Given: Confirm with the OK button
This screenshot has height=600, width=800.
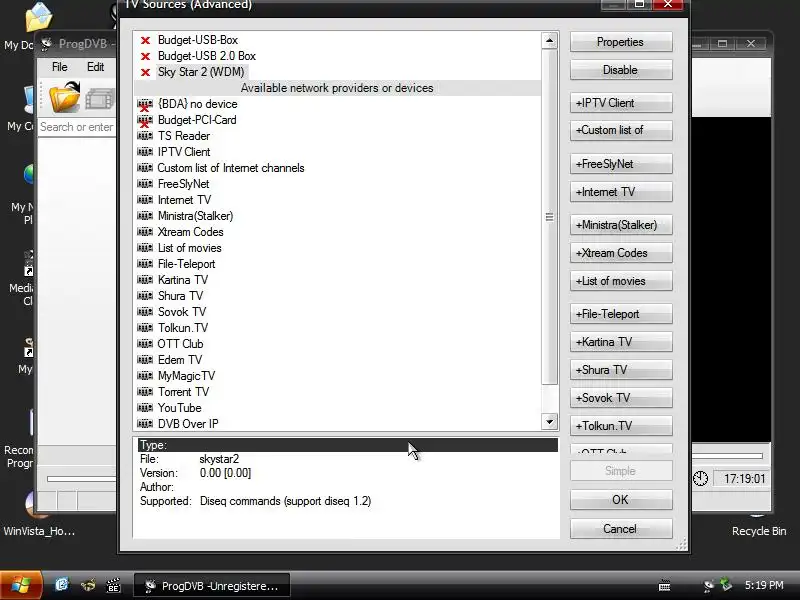Looking at the screenshot, I should [x=620, y=500].
